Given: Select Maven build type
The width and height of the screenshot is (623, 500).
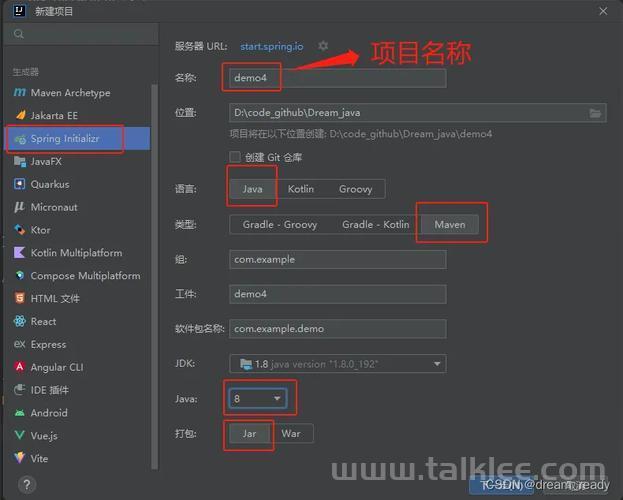Looking at the screenshot, I should [x=450, y=225].
